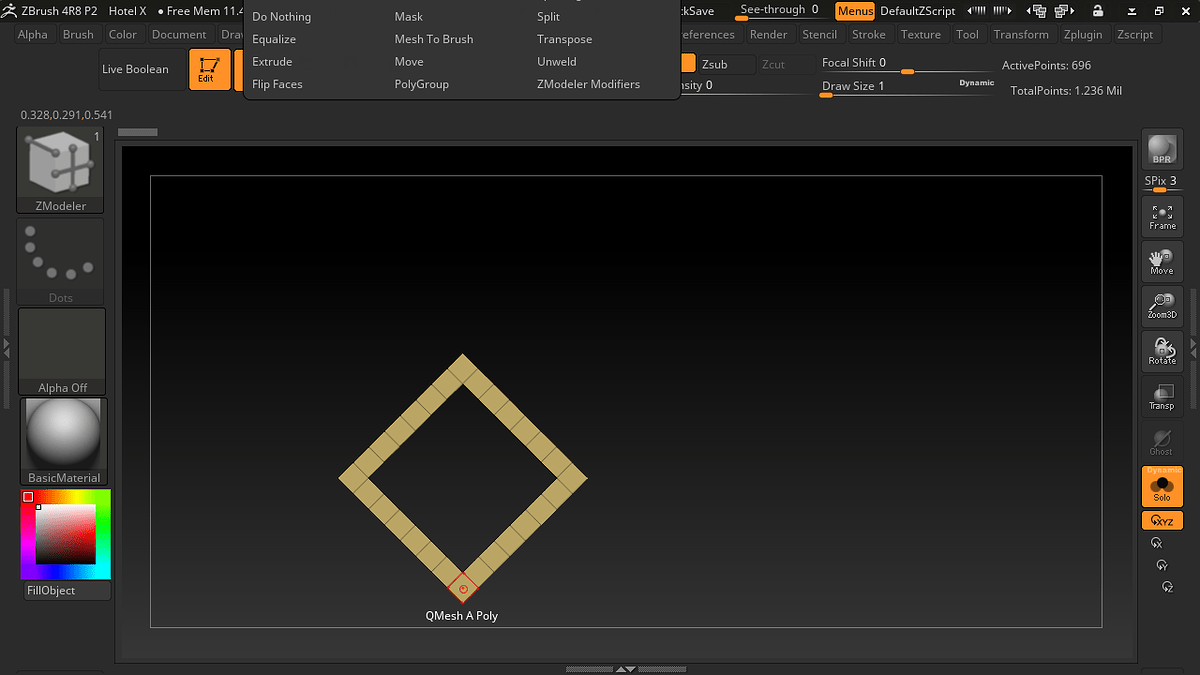Click the Frame mesh button
The height and width of the screenshot is (675, 1200).
1162,216
